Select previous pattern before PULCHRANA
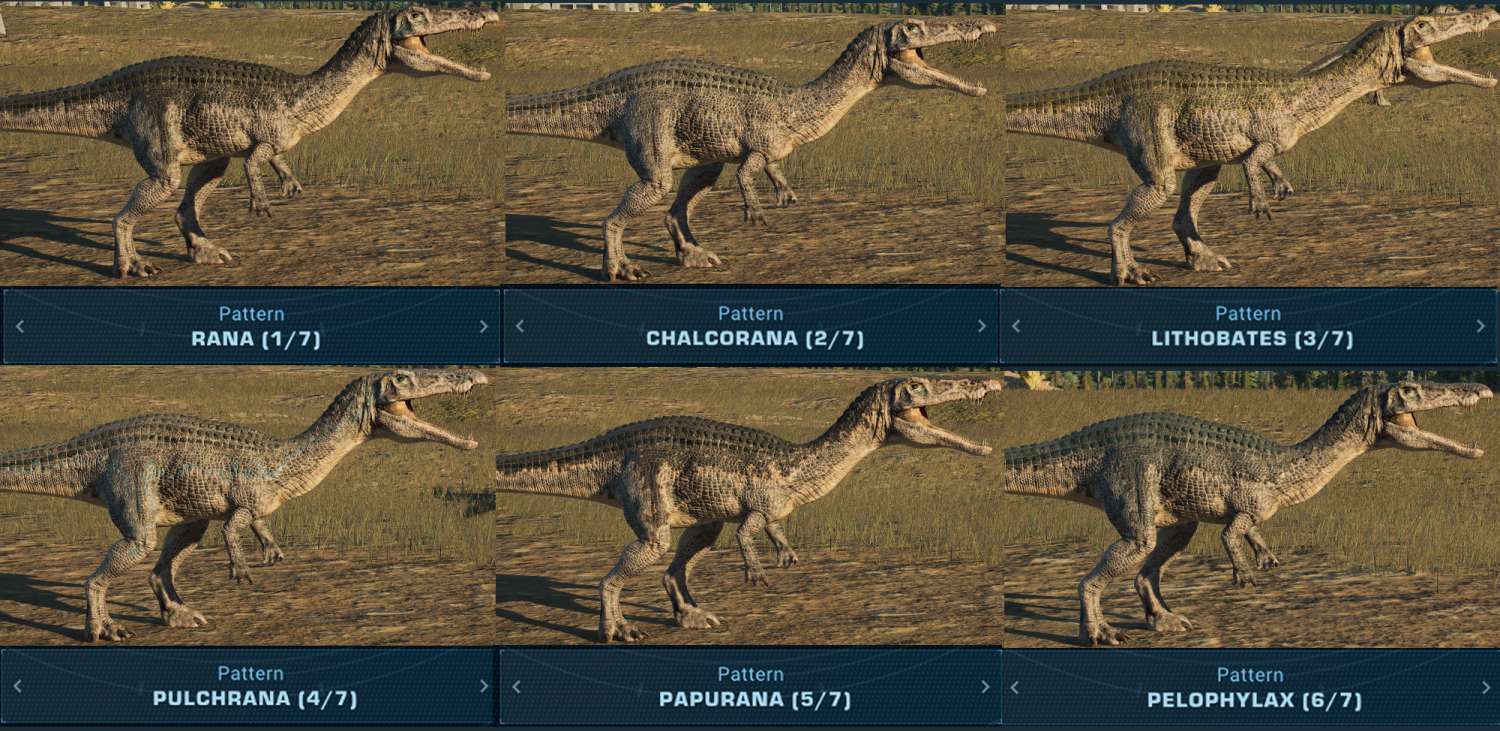 17,686
